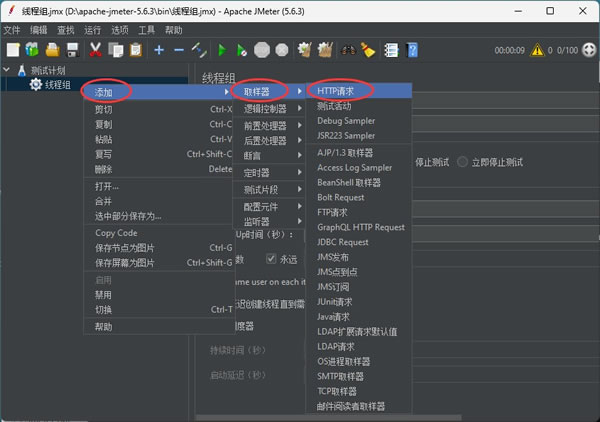The width and height of the screenshot is (600, 422).
Task: Select the 测试计划 flask node
Action: point(41,70)
